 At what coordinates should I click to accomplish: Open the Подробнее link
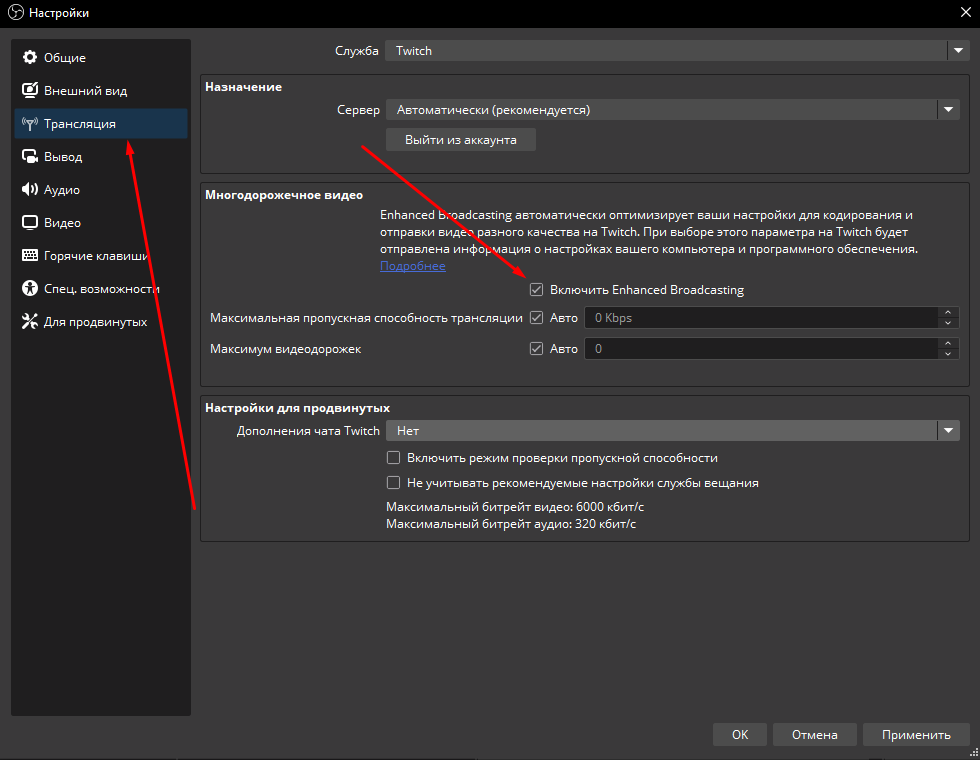tap(413, 266)
